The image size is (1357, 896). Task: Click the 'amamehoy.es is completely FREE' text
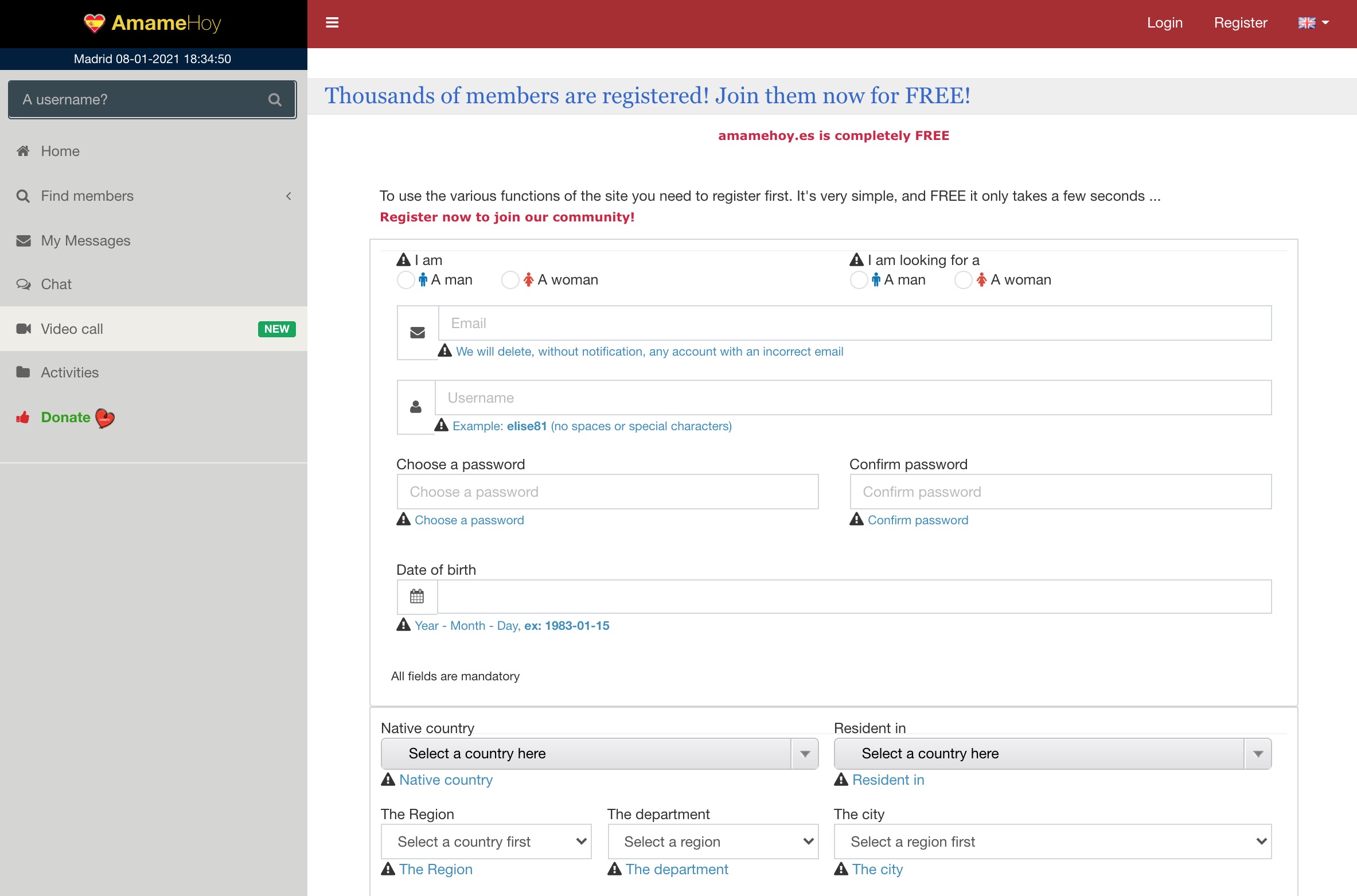point(833,135)
